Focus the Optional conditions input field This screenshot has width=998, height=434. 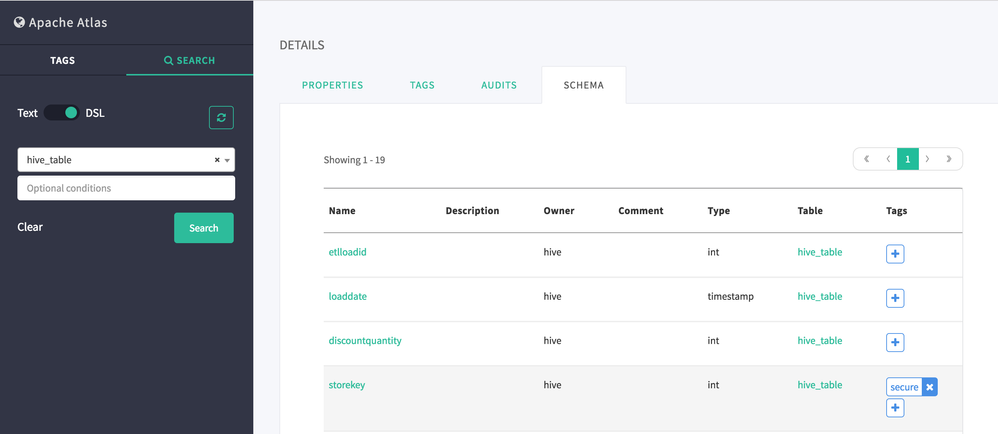tap(126, 188)
